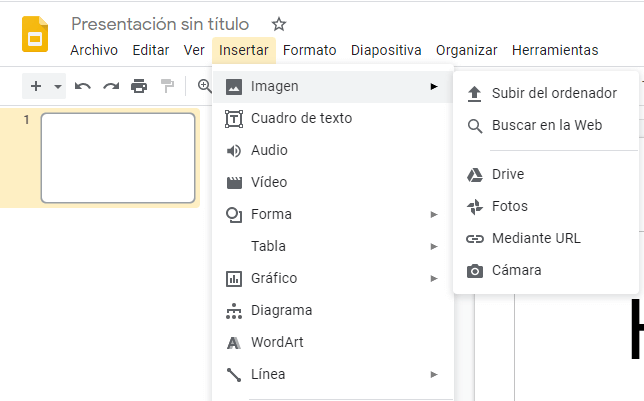
Task: Click the Vídeo clapperboard icon
Action: (234, 182)
